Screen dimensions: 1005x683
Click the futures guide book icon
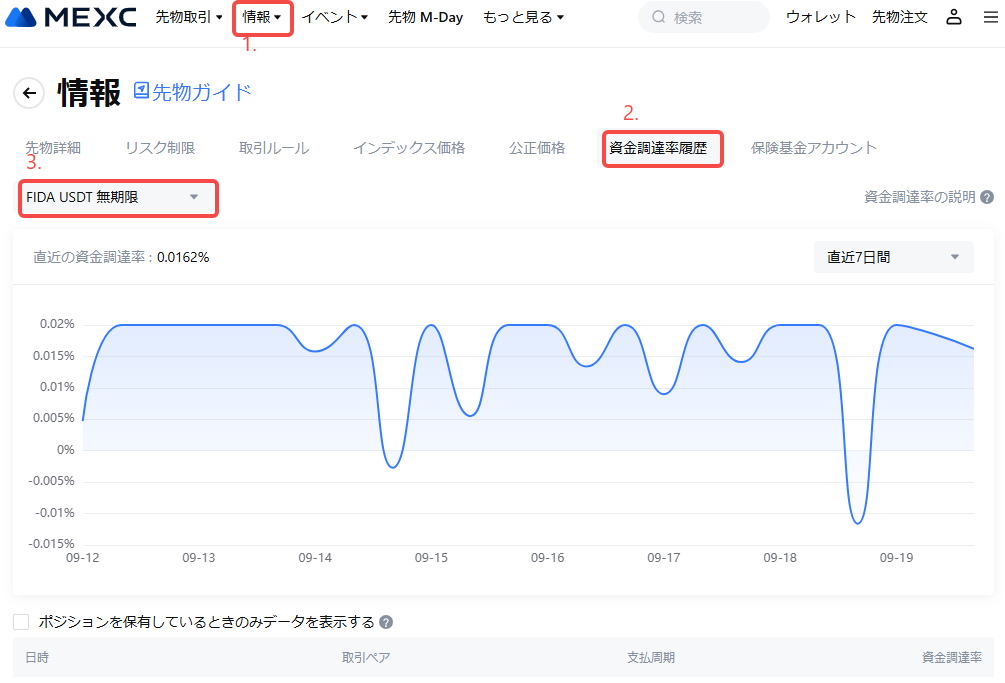pos(141,91)
